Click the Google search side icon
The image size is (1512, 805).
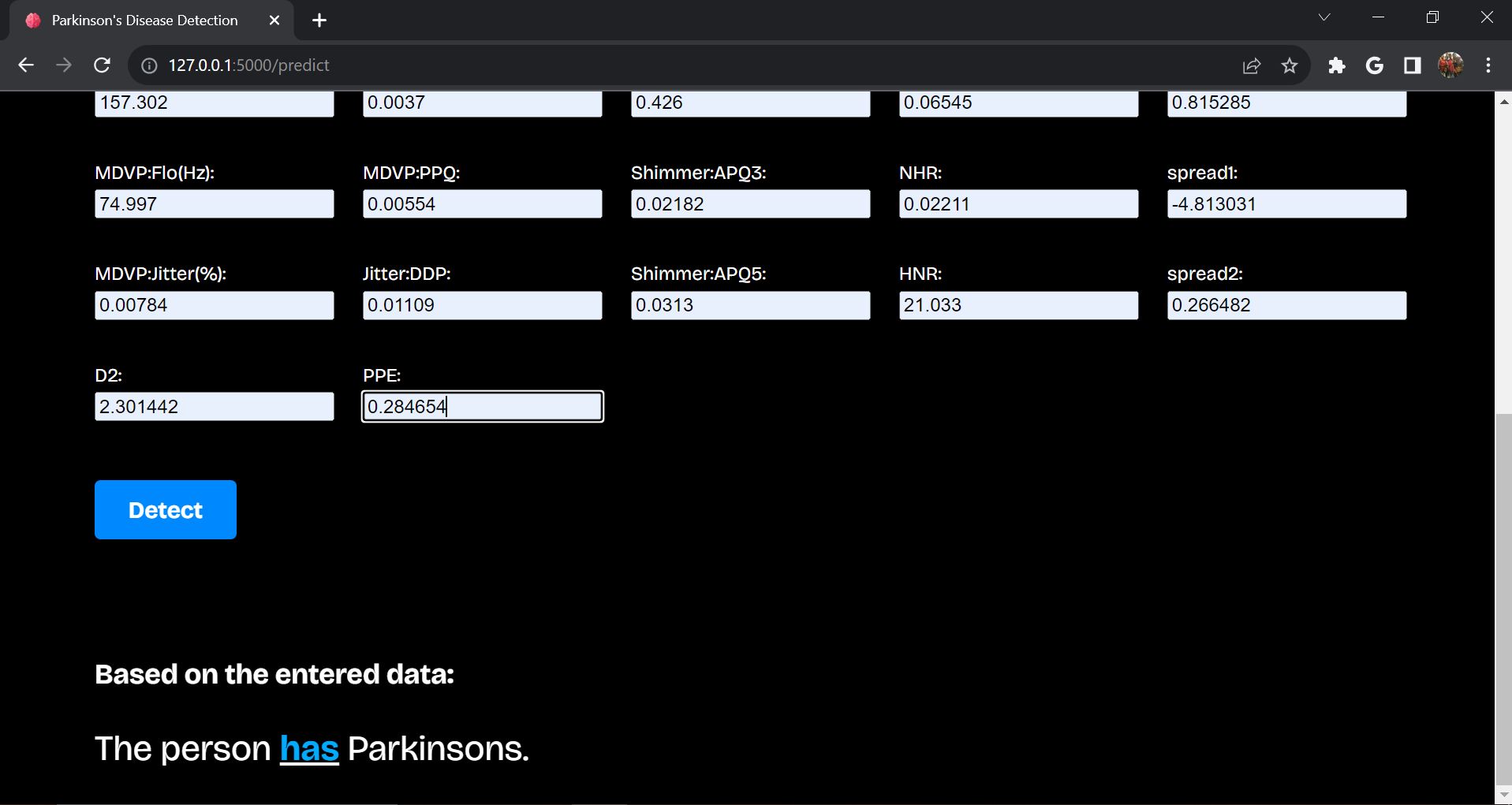point(1374,65)
